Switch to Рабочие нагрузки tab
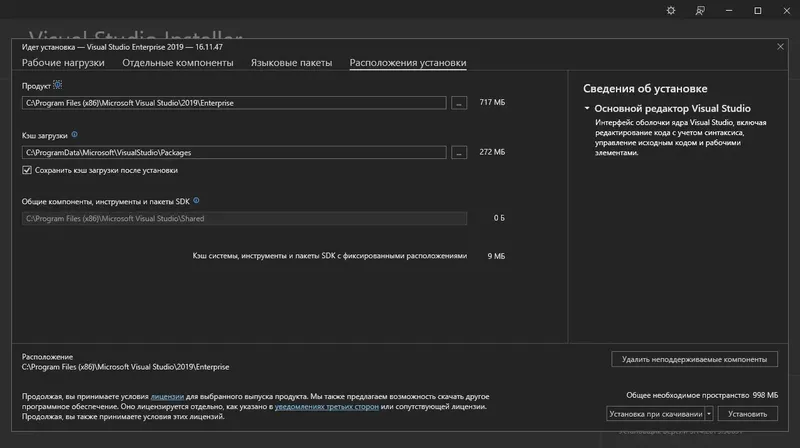 pyautogui.click(x=63, y=62)
